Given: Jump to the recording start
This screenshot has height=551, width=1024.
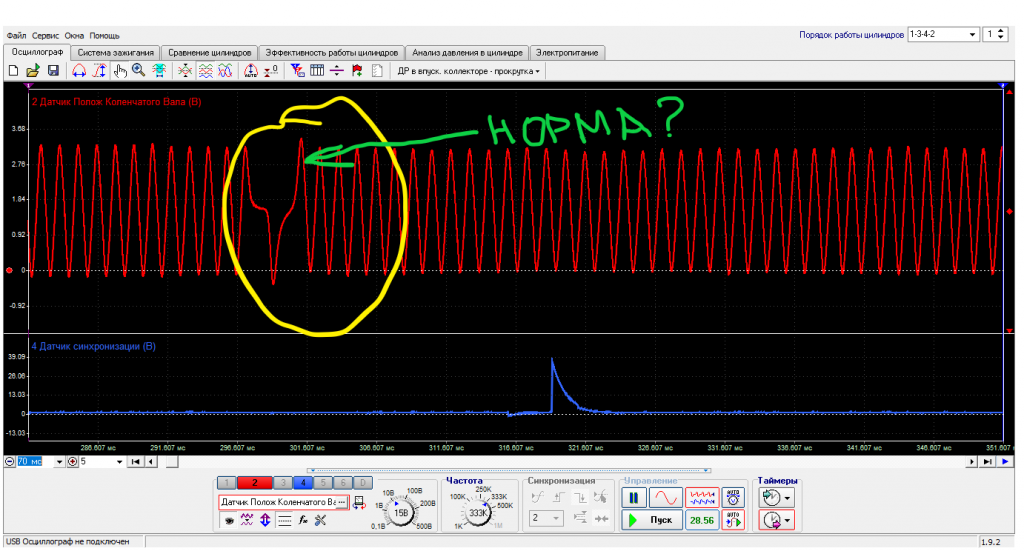Looking at the screenshot, I should click(x=135, y=462).
